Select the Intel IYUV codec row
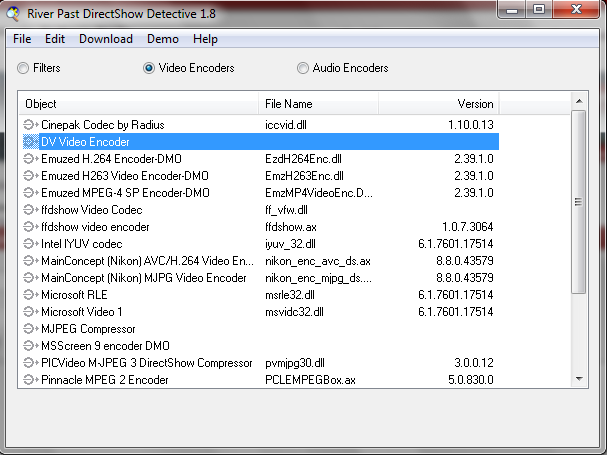The image size is (607, 455). click(x=261, y=244)
